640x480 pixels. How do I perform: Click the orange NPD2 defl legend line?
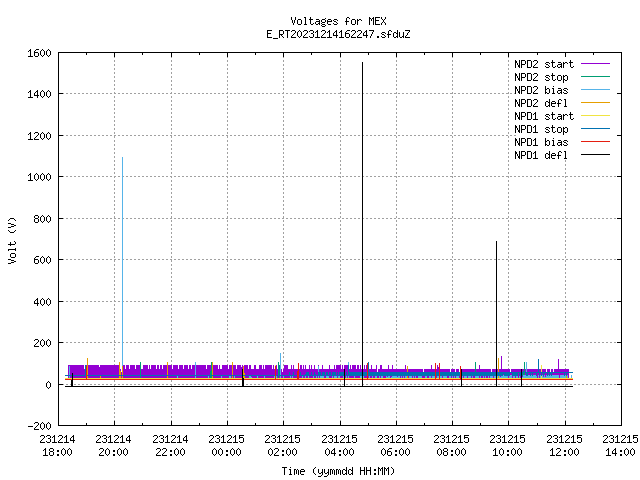(596, 102)
